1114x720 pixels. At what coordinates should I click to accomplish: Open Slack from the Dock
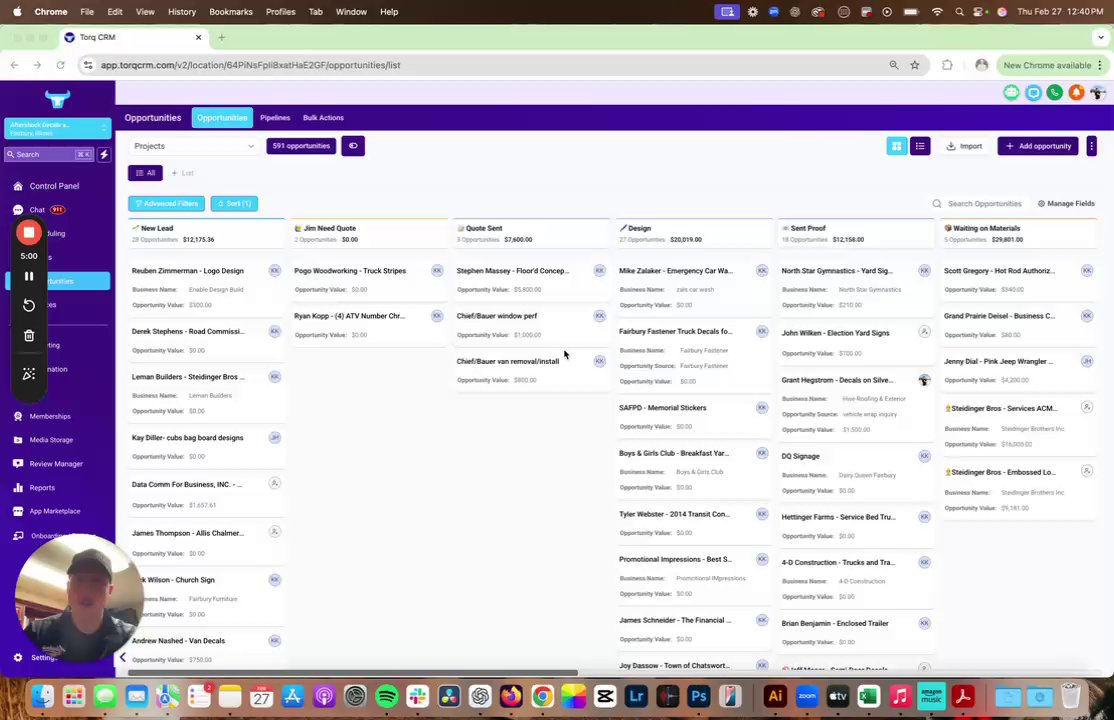point(418,697)
